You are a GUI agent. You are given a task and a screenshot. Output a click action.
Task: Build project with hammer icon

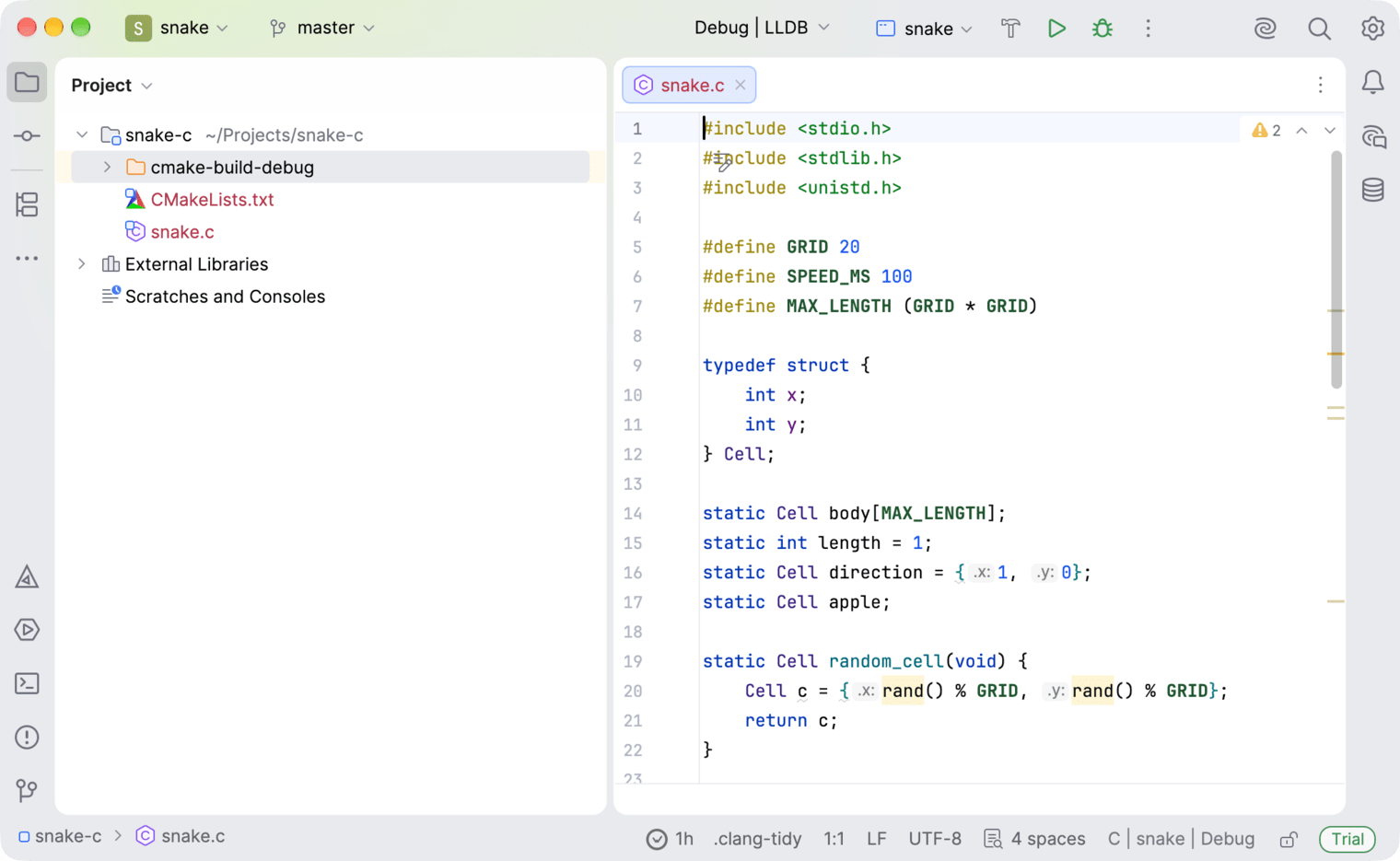1010,29
